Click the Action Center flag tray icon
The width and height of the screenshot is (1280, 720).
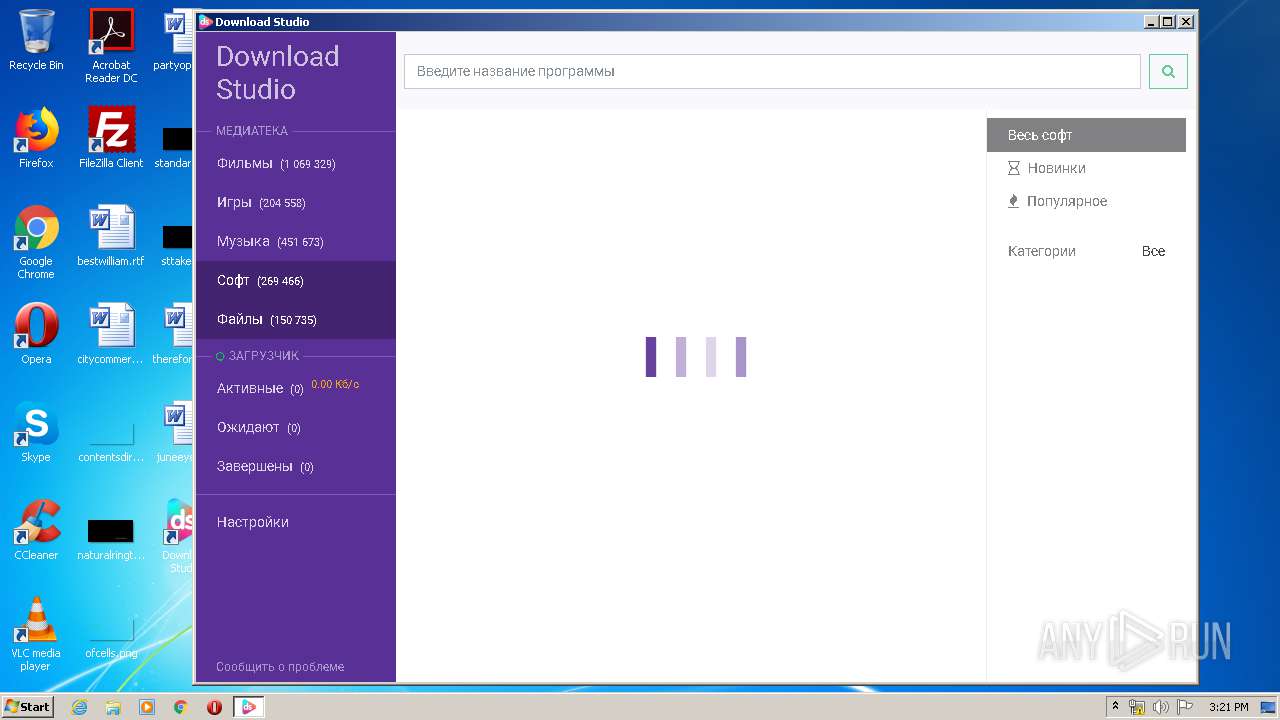1184,707
